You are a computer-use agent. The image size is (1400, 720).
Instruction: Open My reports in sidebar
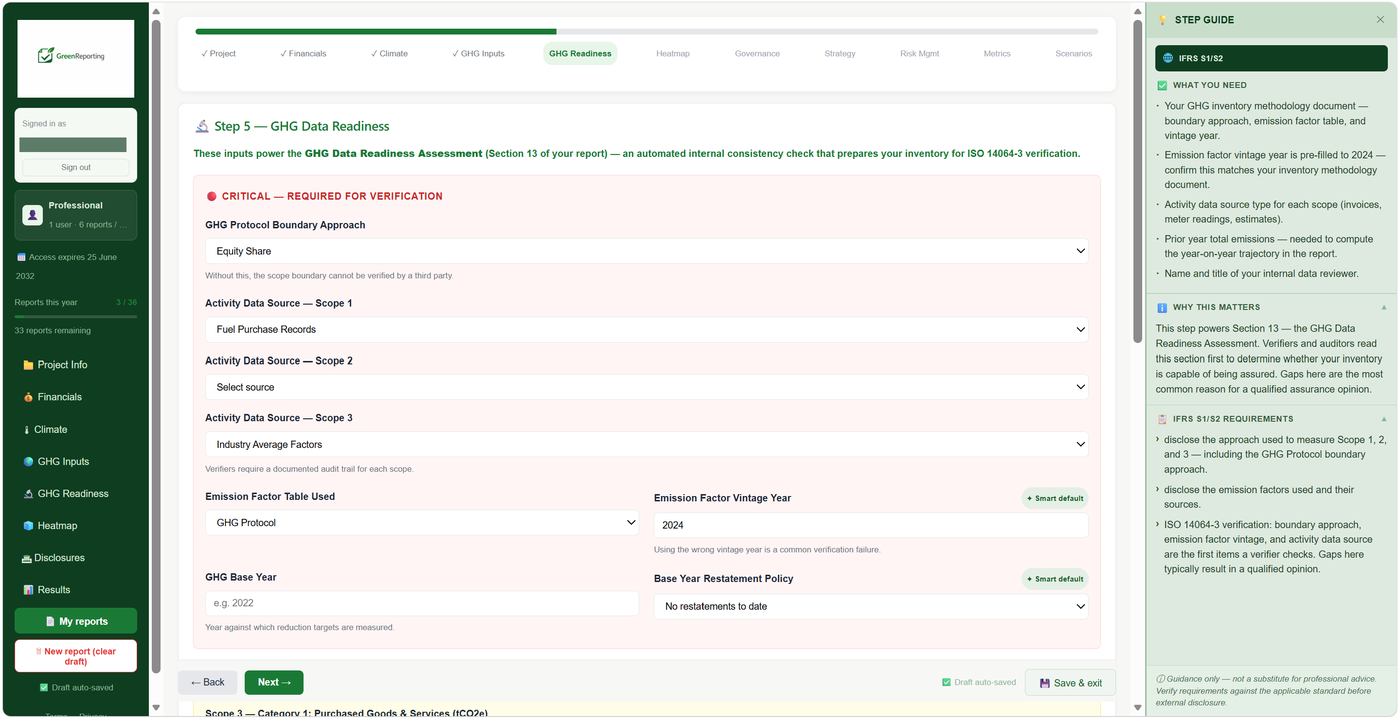(76, 622)
